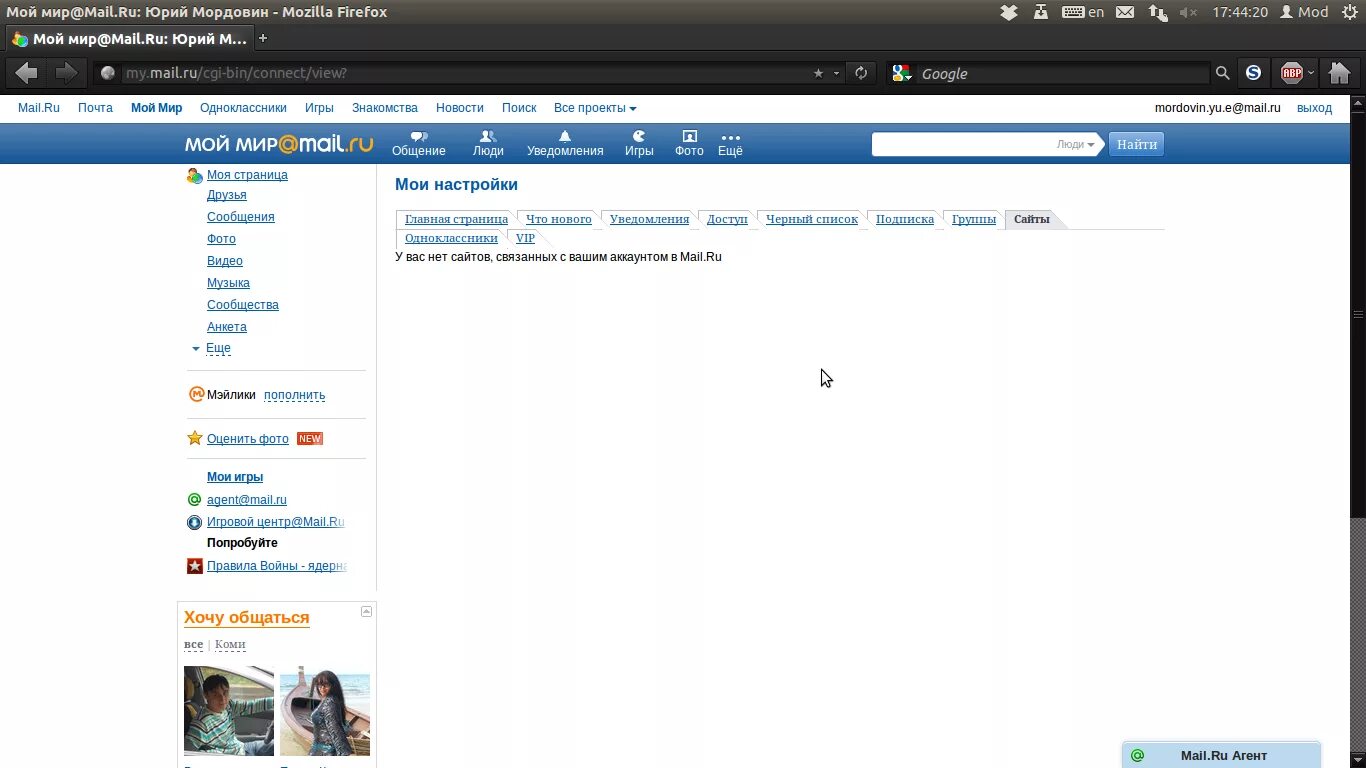Open Моя страница in sidebar
This screenshot has width=1366, height=768.
click(247, 175)
